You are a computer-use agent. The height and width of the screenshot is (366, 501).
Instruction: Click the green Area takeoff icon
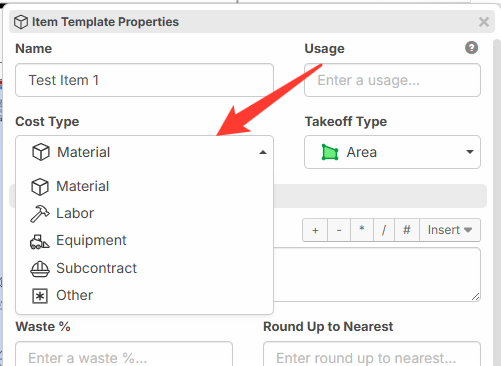point(330,152)
